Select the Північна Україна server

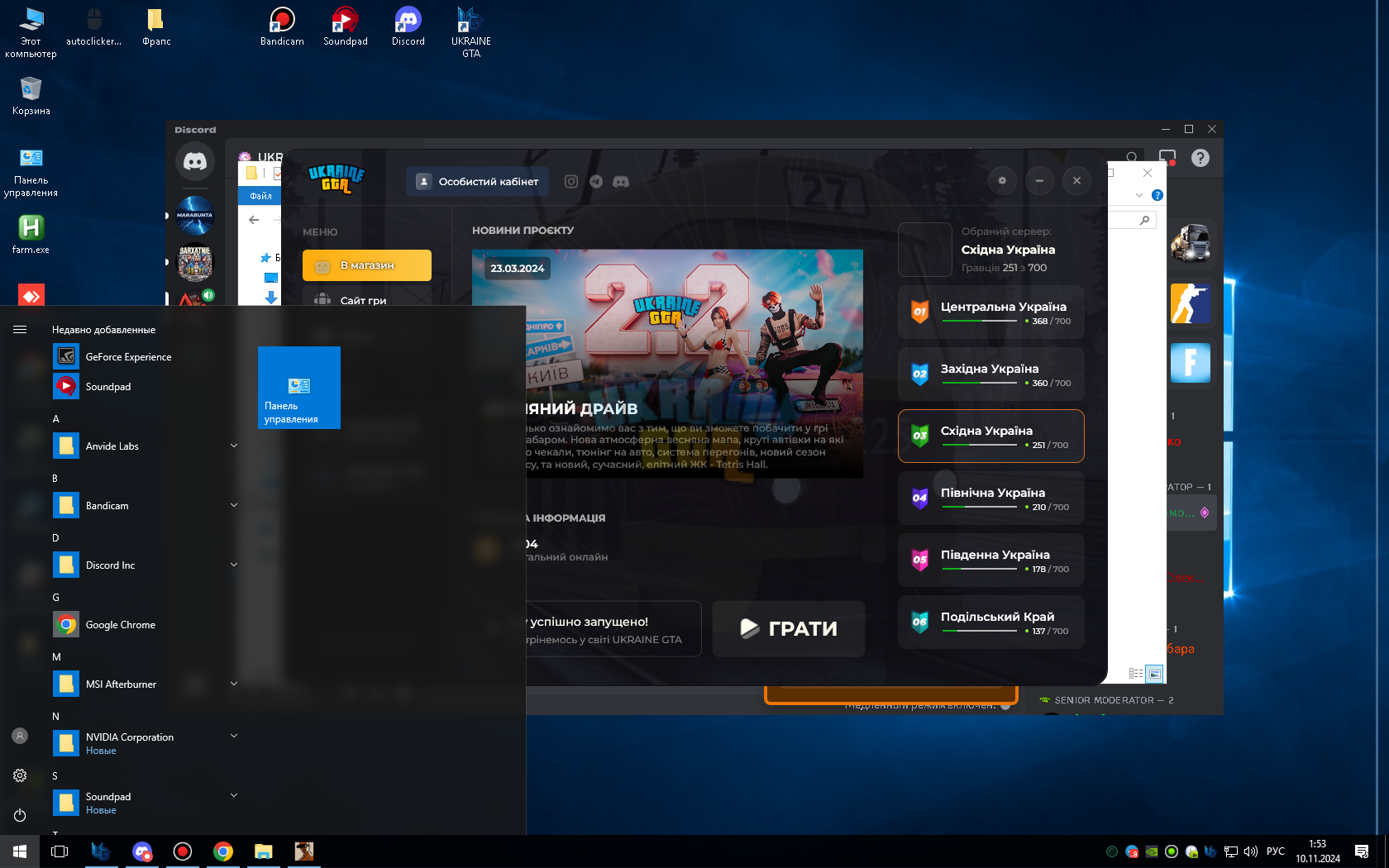pyautogui.click(x=991, y=498)
